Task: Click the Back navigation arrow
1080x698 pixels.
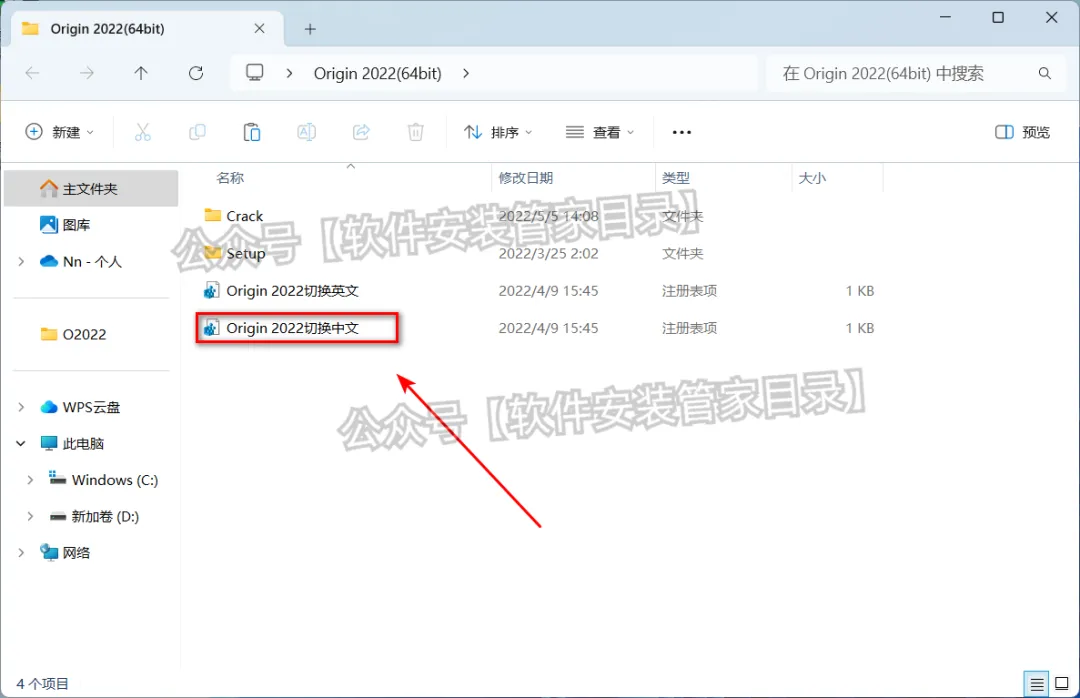Action: point(32,73)
